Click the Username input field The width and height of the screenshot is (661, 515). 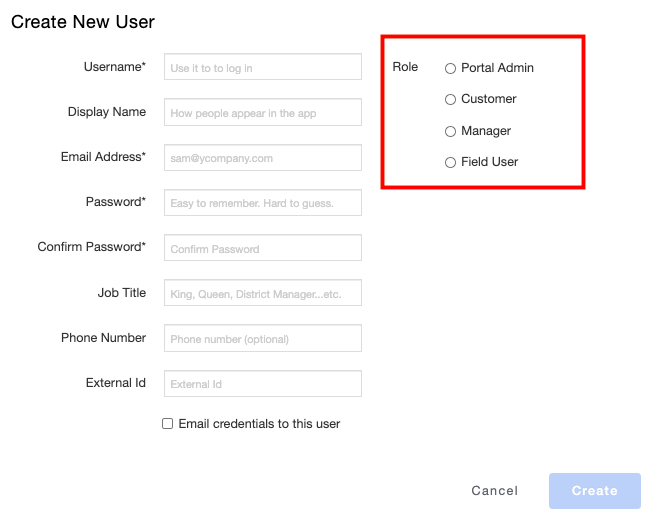(x=263, y=67)
